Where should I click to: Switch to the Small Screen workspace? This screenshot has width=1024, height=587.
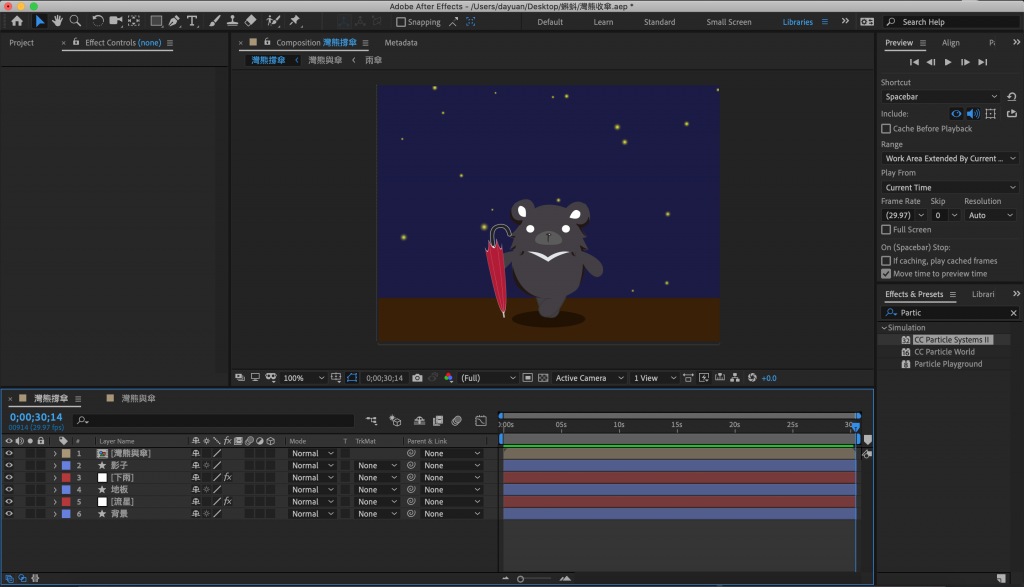pyautogui.click(x=729, y=22)
